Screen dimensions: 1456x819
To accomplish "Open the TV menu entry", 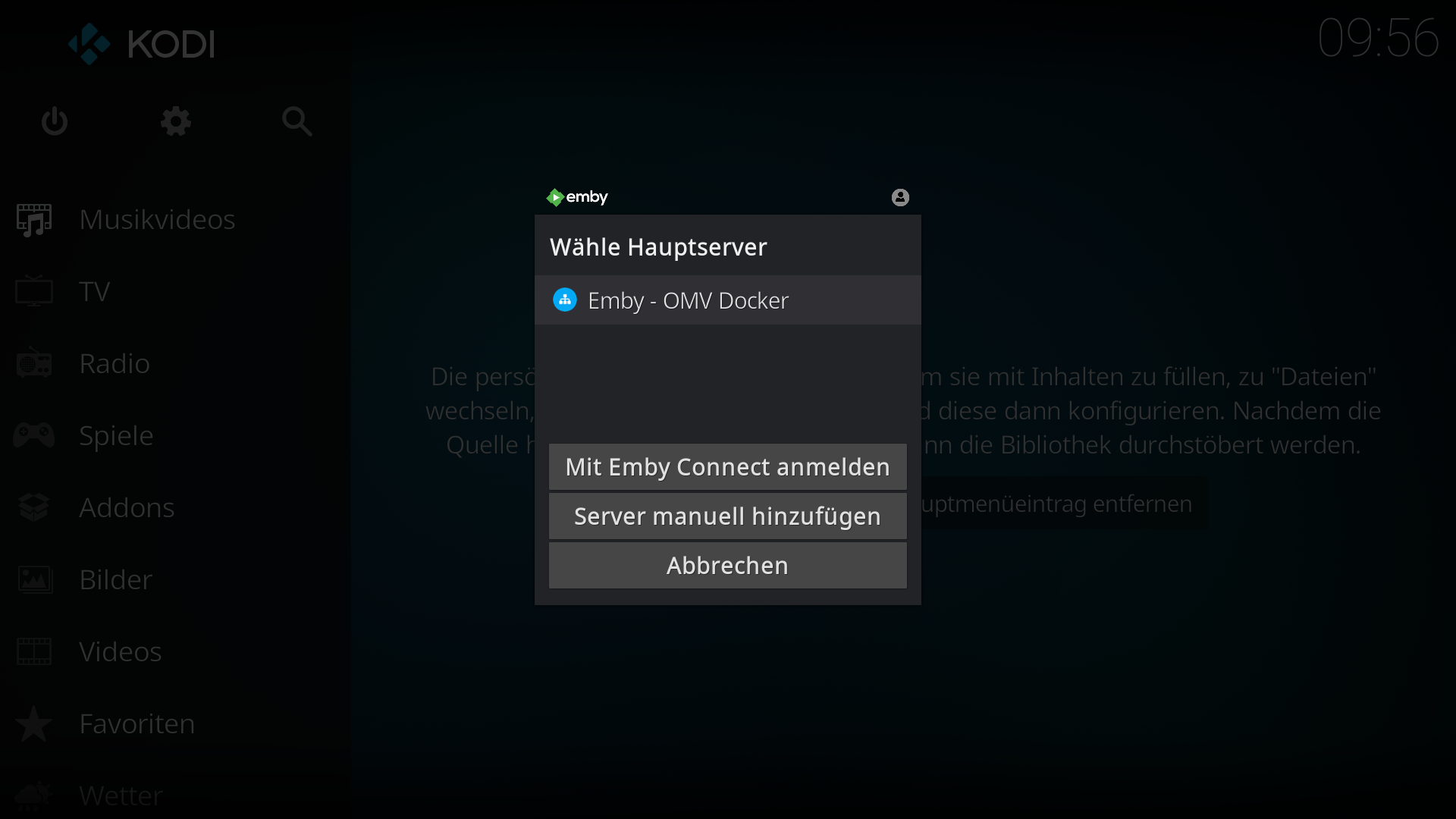I will 175,291.
